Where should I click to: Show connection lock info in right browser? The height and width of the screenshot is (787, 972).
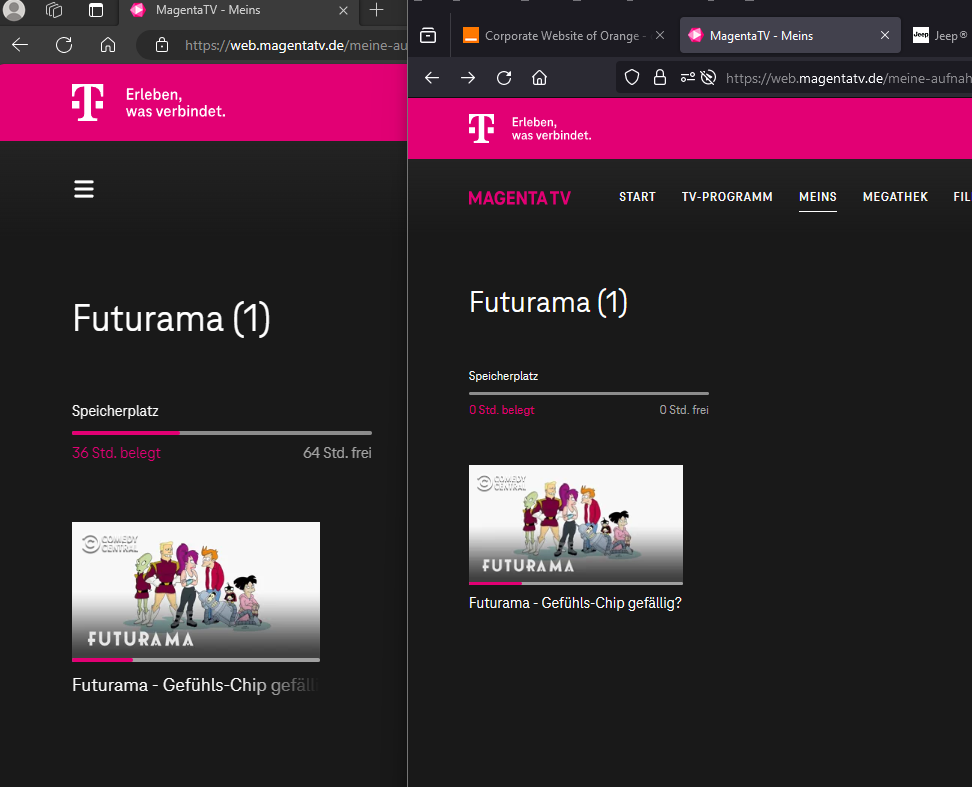660,77
